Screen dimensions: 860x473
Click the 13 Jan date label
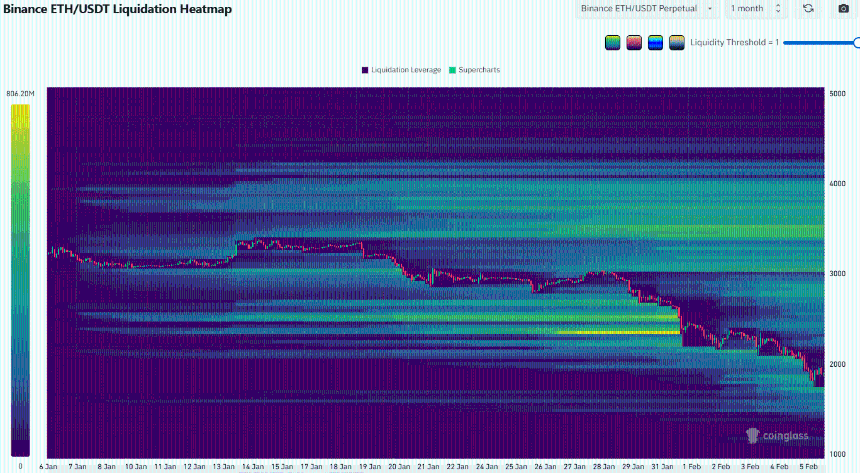point(224,466)
